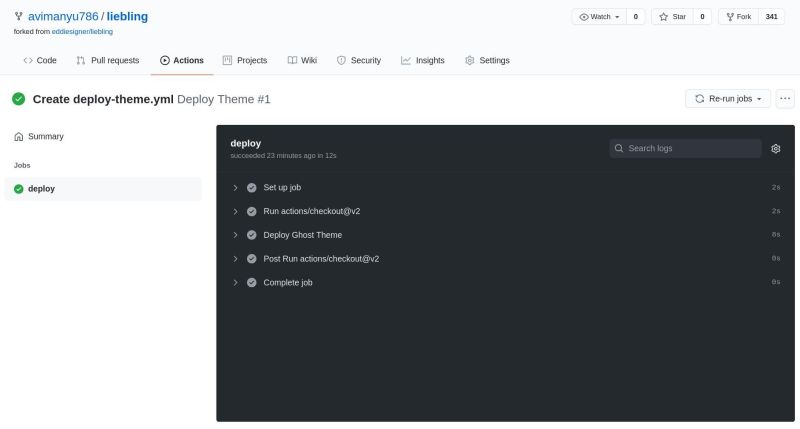Click the deploy heading in log panel
Screen dimensions: 800x429
coord(245,143)
